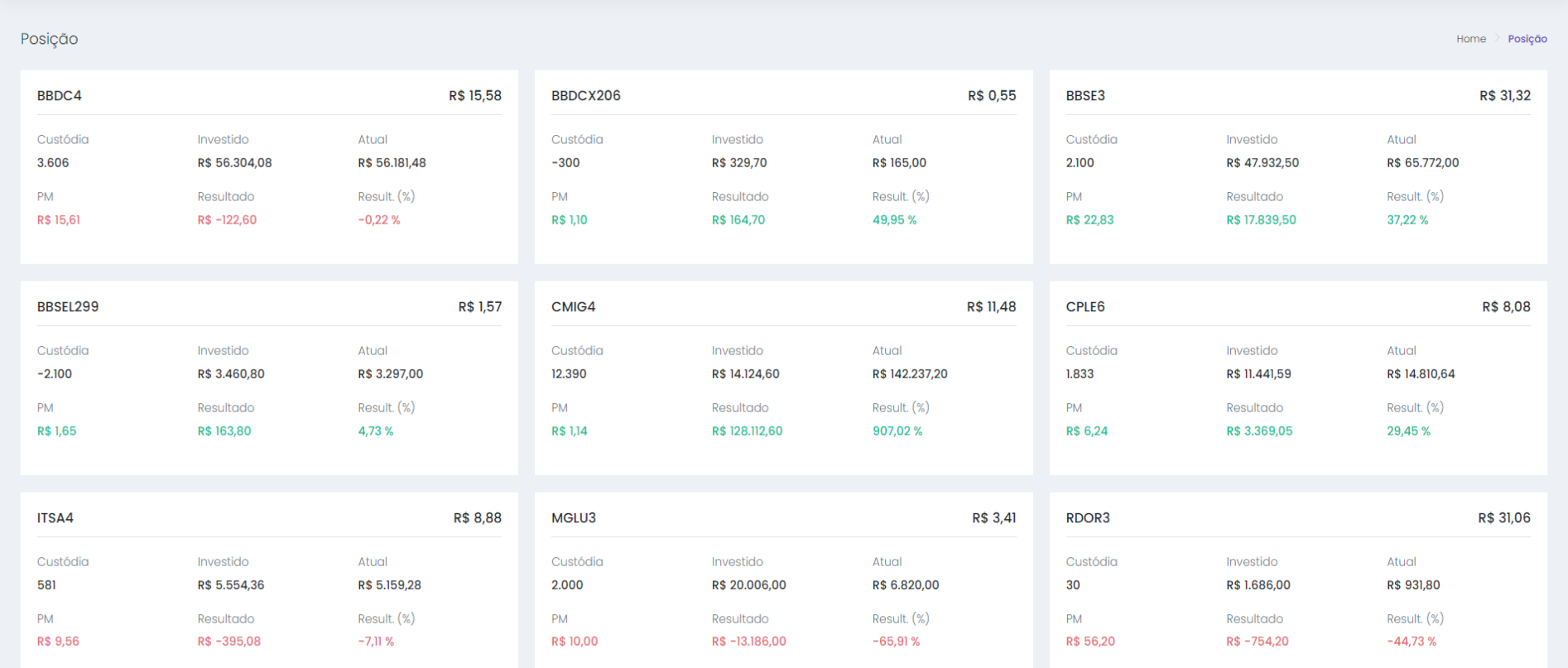Click CMIG4 custody quantity 12.390
1568x668 pixels.
(570, 374)
